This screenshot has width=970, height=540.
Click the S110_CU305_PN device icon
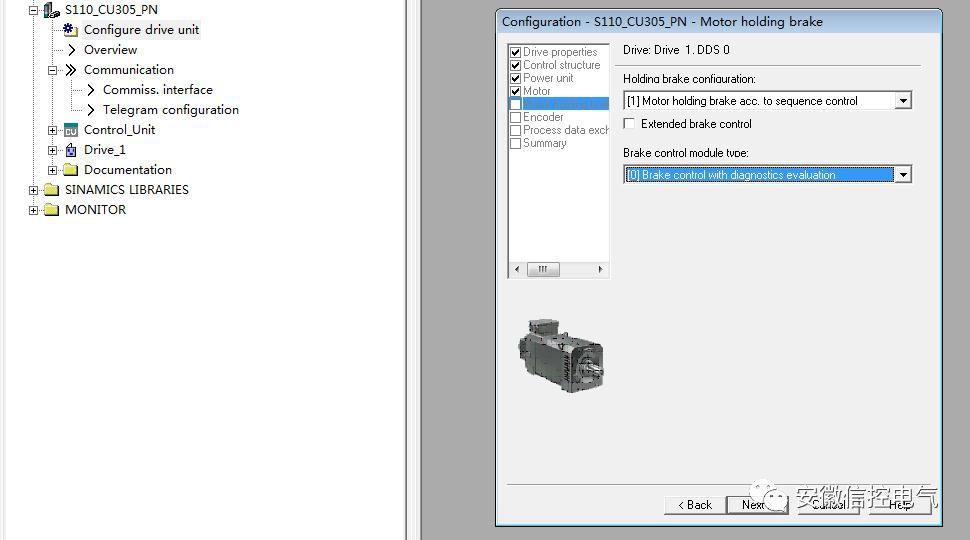[52, 10]
